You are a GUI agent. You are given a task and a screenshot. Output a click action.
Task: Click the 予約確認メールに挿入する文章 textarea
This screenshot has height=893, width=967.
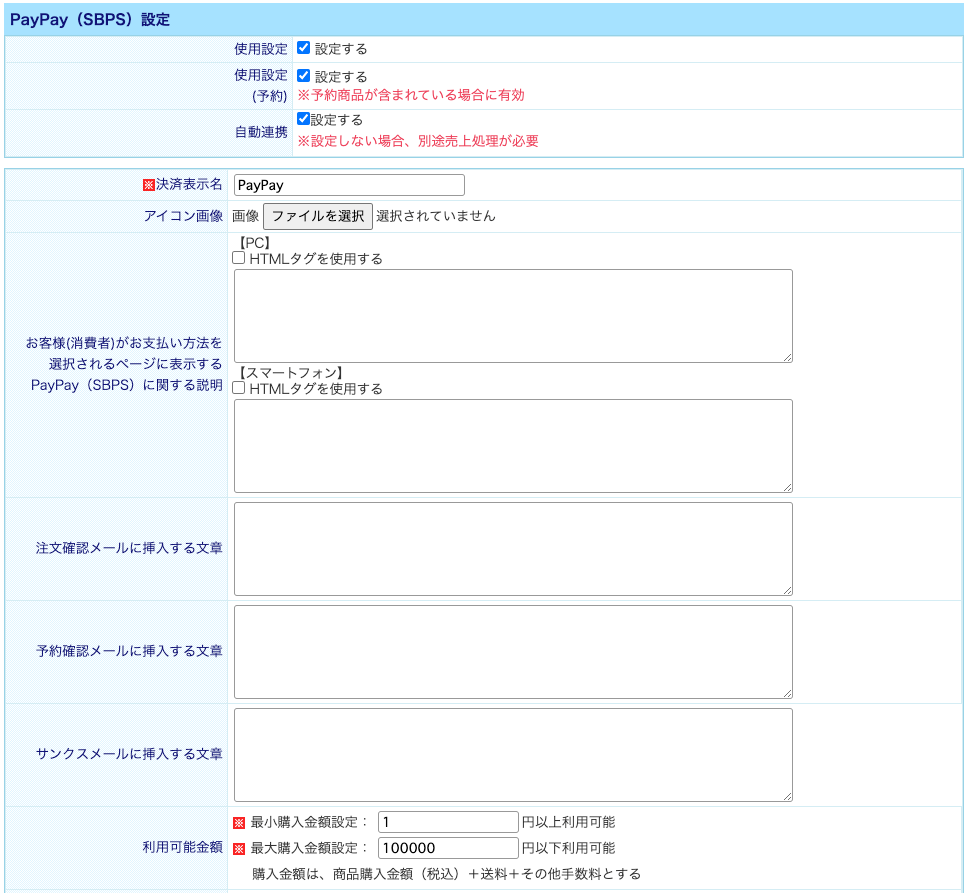[513, 652]
